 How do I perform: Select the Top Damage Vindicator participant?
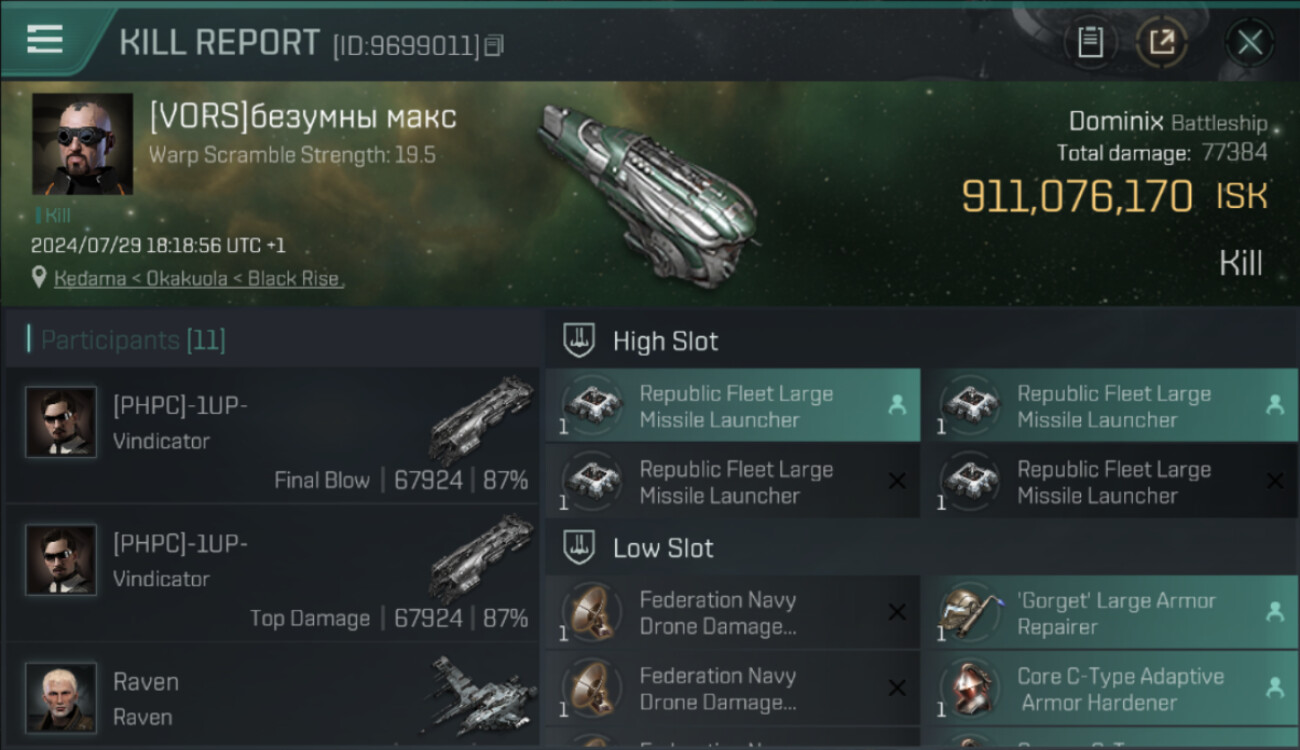click(272, 573)
